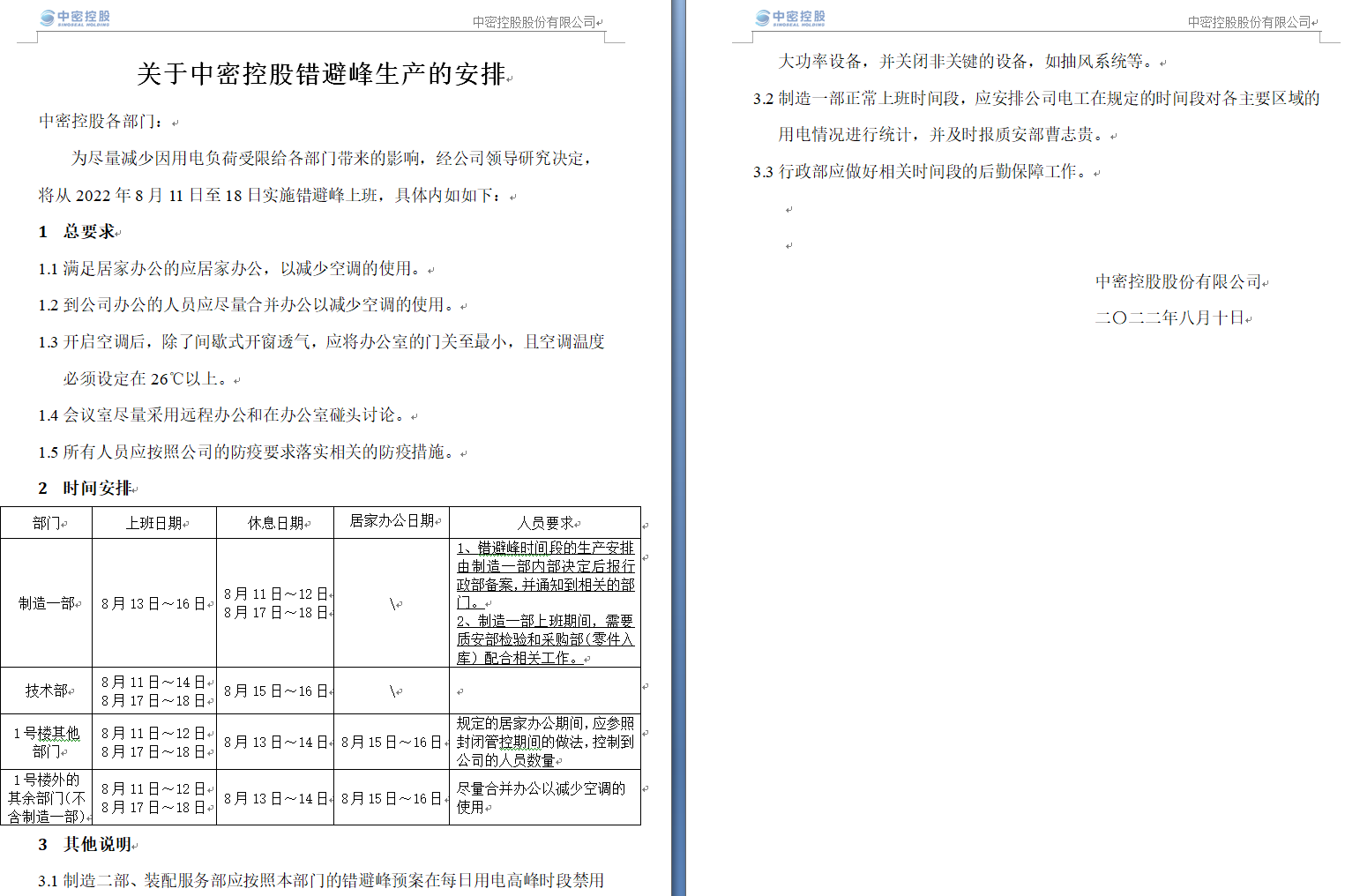Click the 人员要求 table header cell
The image size is (1345, 896).
pyautogui.click(x=545, y=523)
